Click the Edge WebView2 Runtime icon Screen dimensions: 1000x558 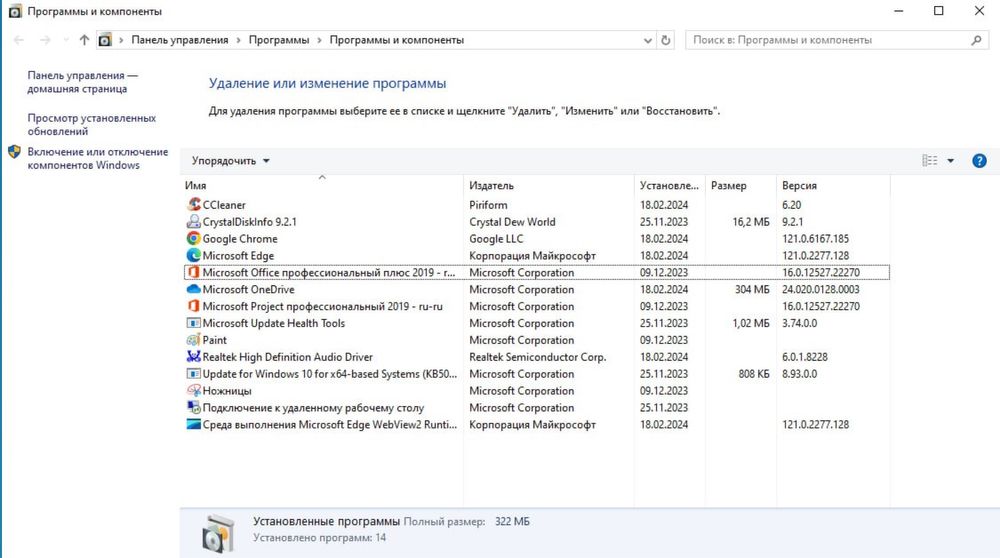coord(193,425)
